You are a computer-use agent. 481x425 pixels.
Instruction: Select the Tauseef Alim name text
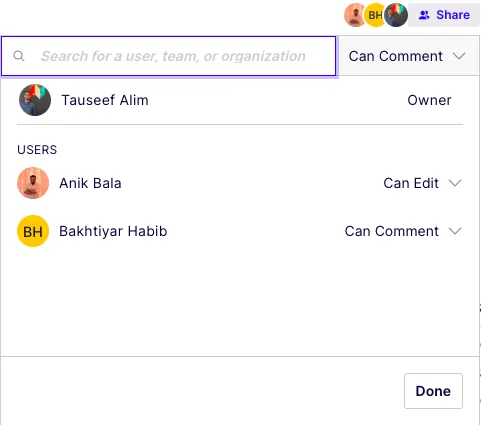[x=105, y=100]
